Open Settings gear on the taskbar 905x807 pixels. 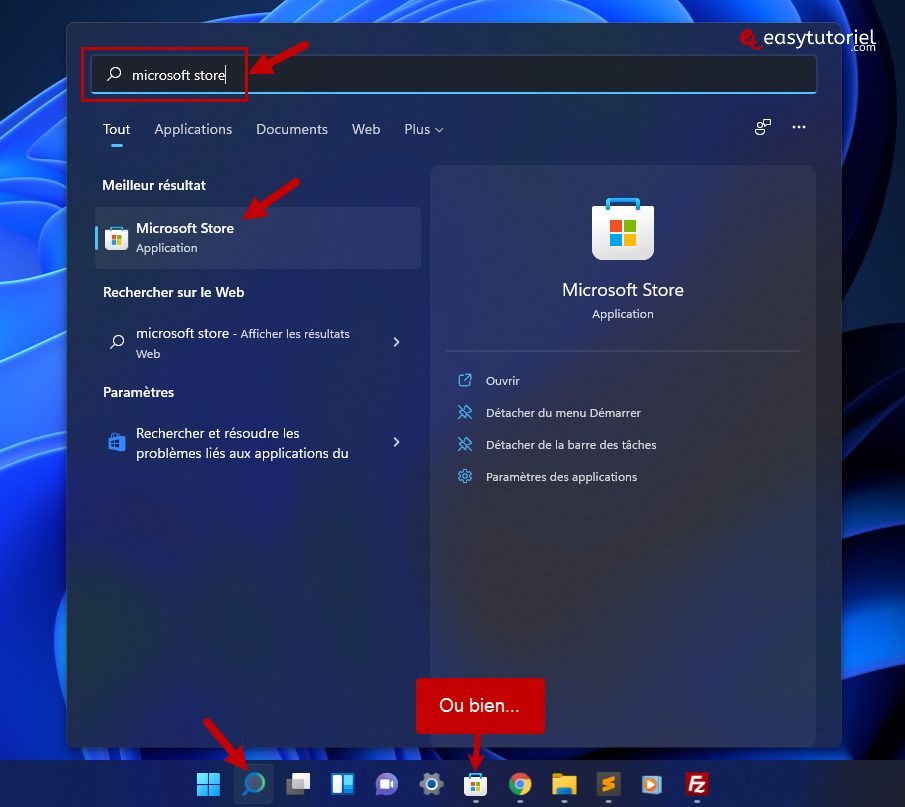[x=431, y=784]
